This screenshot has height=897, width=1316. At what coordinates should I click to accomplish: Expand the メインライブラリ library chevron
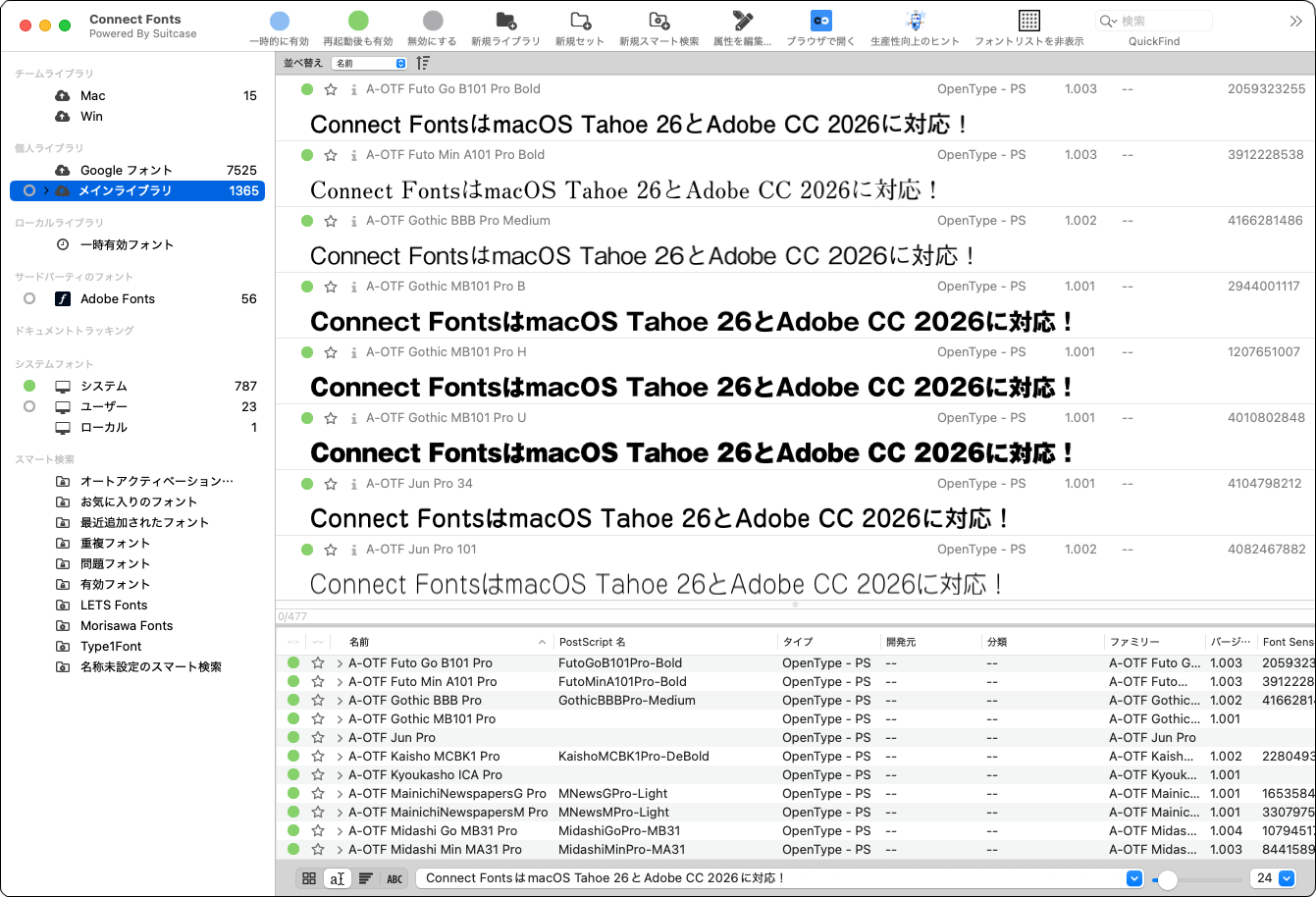pos(45,190)
